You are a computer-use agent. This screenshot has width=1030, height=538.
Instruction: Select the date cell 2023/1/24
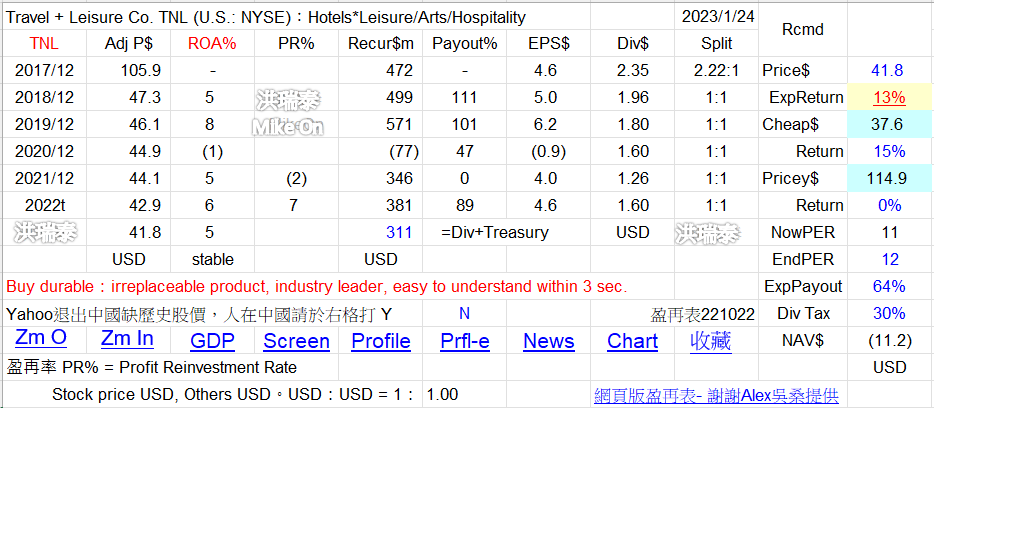717,16
